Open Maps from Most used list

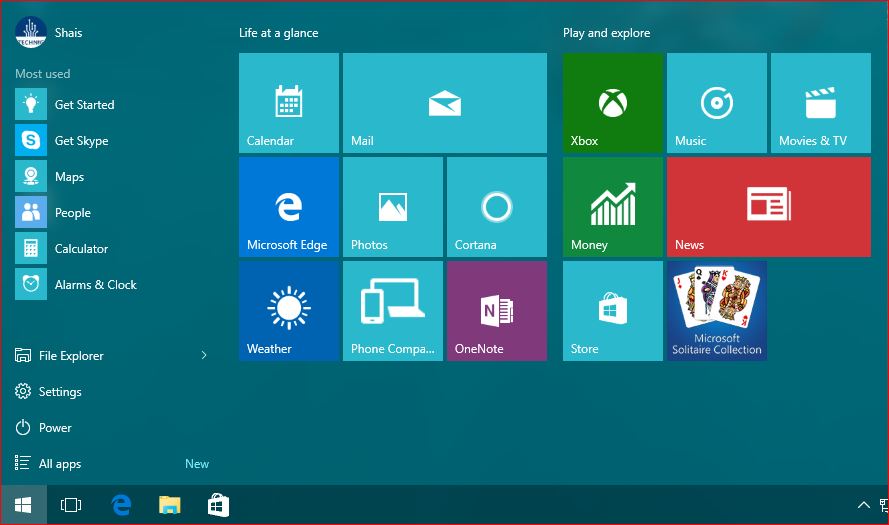click(x=111, y=176)
